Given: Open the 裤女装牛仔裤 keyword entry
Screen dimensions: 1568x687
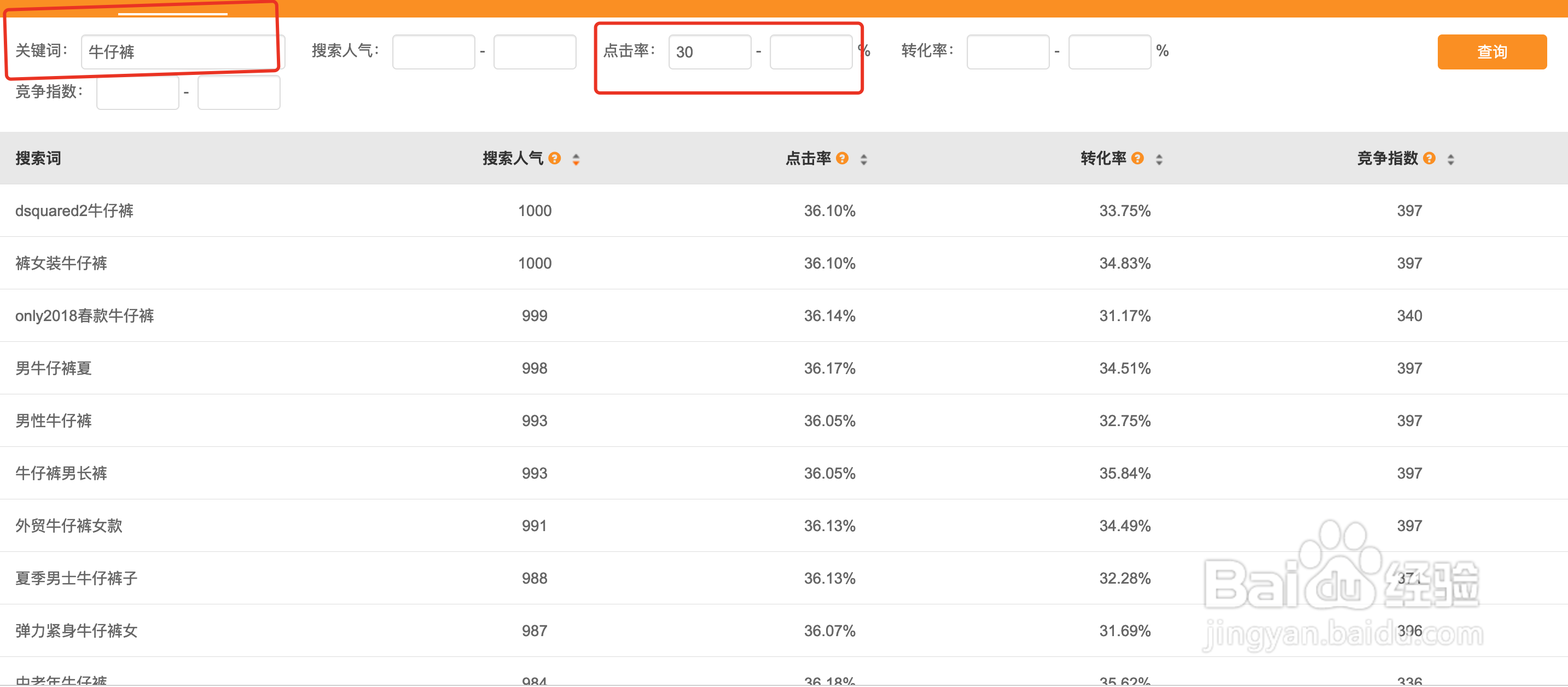Looking at the screenshot, I should 61,263.
